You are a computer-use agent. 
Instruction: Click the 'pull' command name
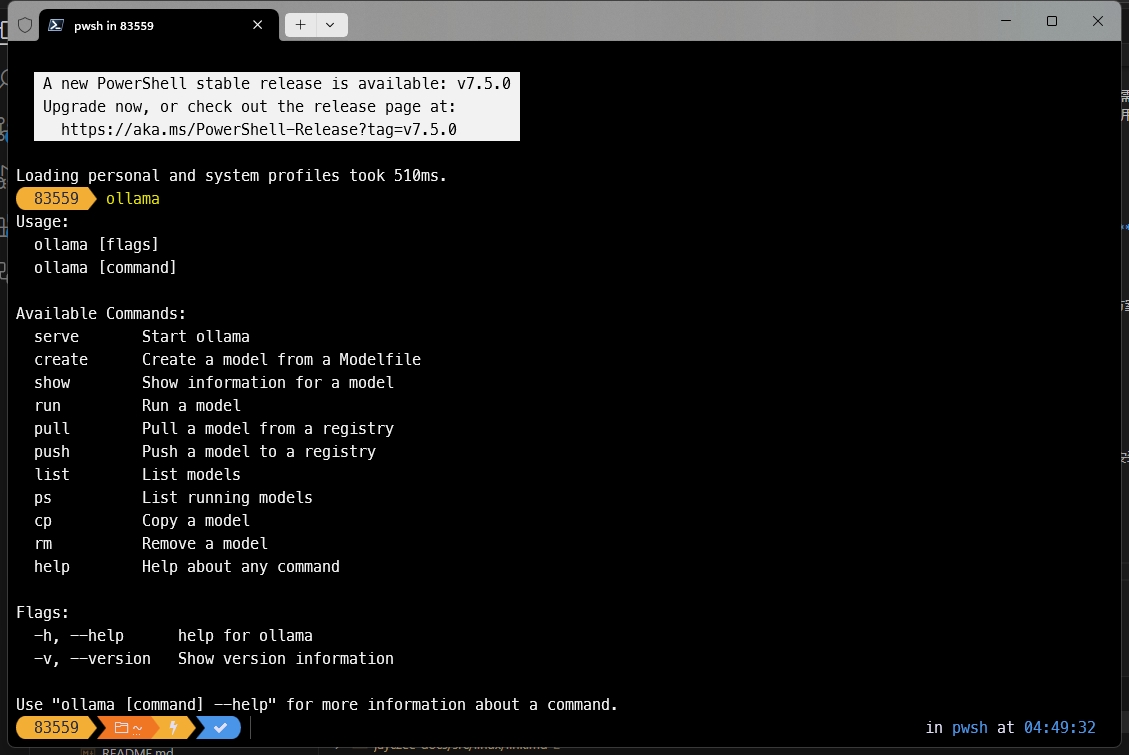[52, 429]
